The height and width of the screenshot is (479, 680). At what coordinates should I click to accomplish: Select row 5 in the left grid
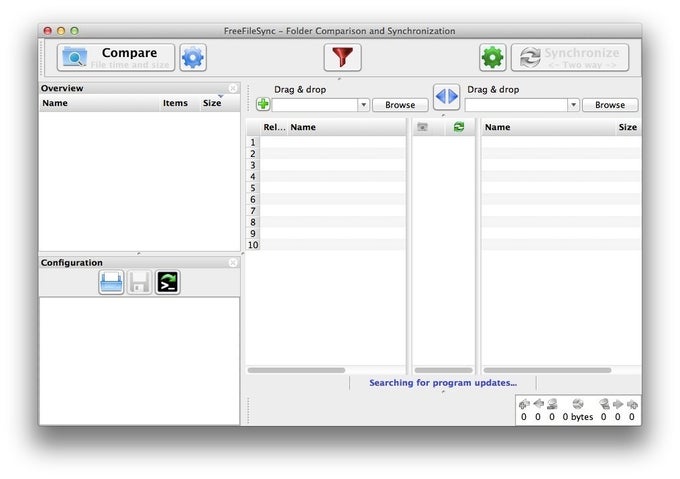[326, 188]
